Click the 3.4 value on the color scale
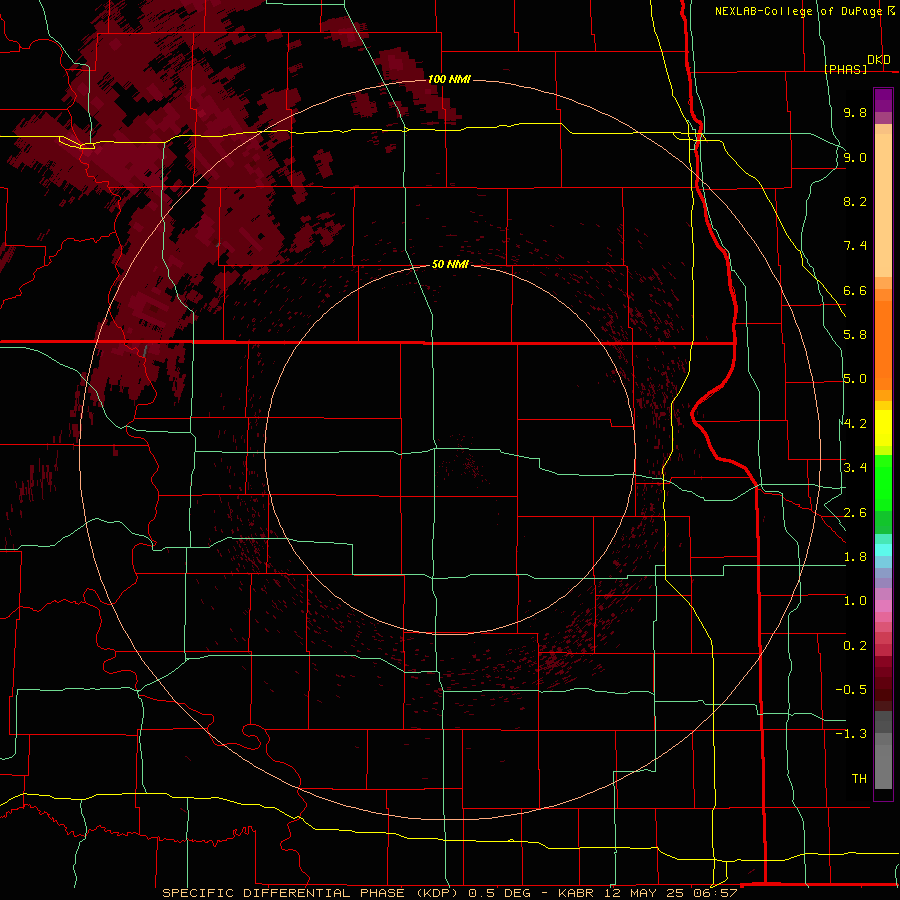Viewport: 900px width, 900px height. (855, 468)
